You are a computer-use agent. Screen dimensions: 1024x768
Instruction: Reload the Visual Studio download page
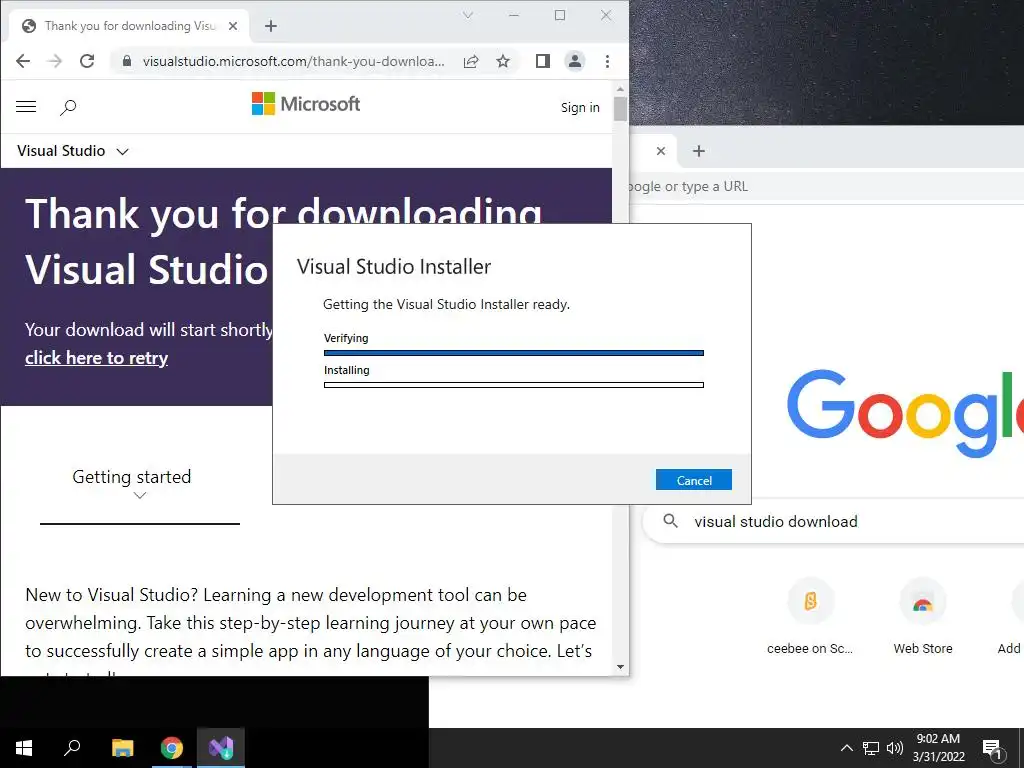tap(87, 61)
